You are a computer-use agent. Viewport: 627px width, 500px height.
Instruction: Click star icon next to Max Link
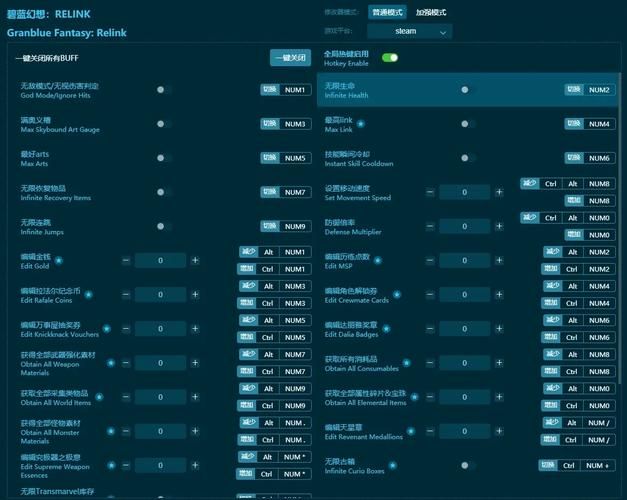pyautogui.click(x=361, y=124)
